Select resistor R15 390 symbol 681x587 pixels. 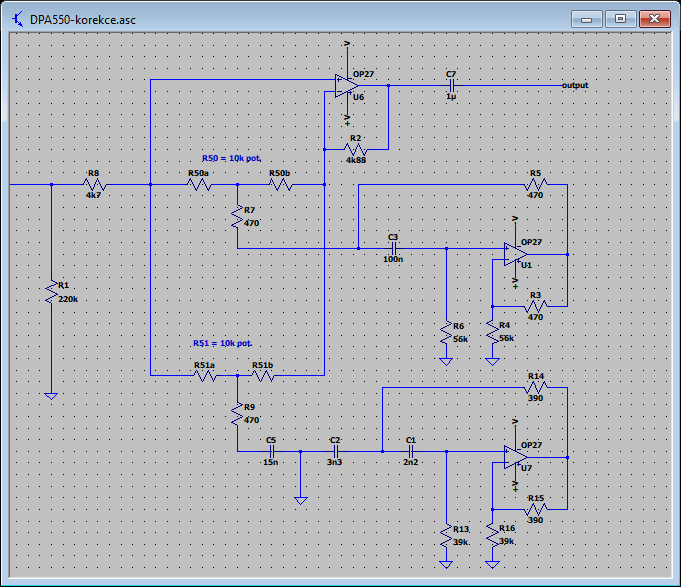(x=536, y=509)
